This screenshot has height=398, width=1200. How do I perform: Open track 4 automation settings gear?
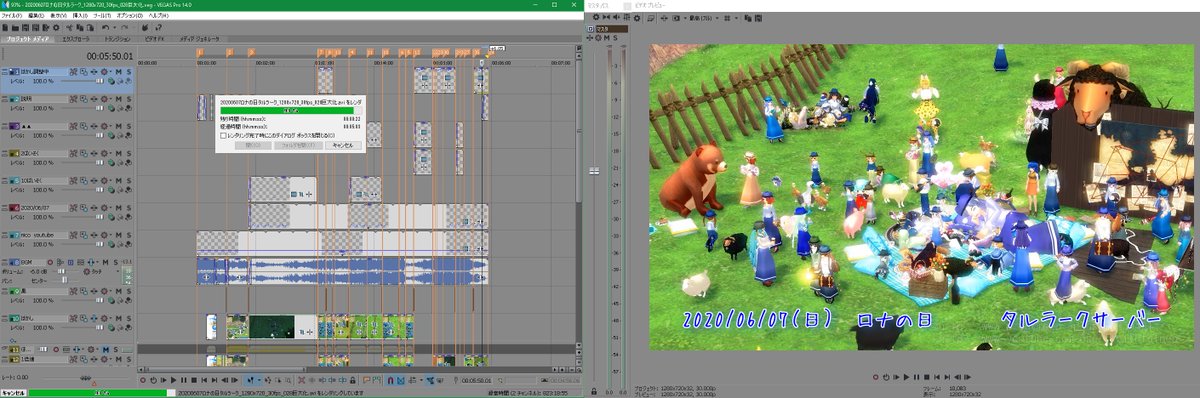[x=104, y=153]
